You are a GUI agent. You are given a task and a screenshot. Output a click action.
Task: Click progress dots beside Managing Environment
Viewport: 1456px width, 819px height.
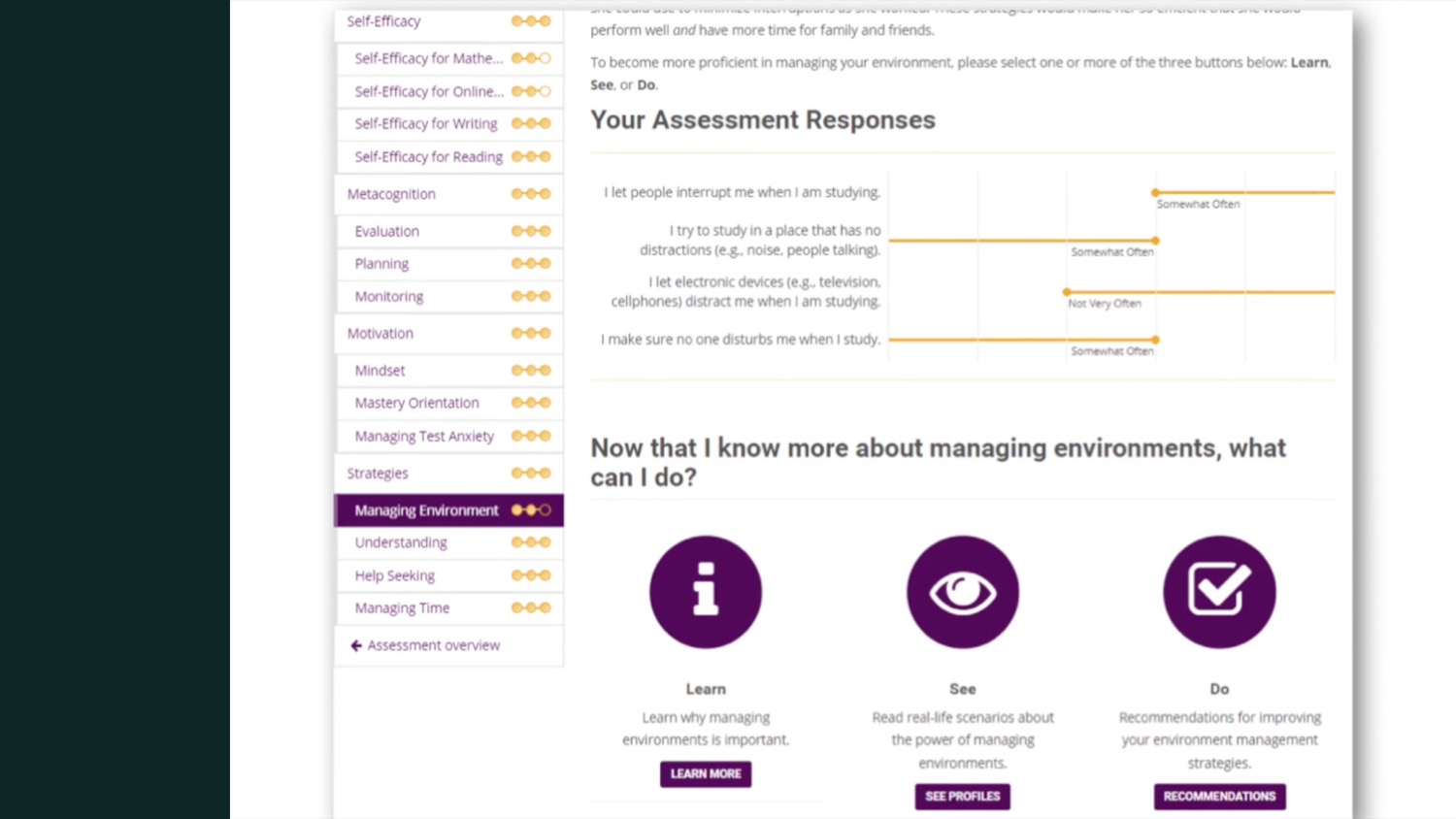click(531, 510)
